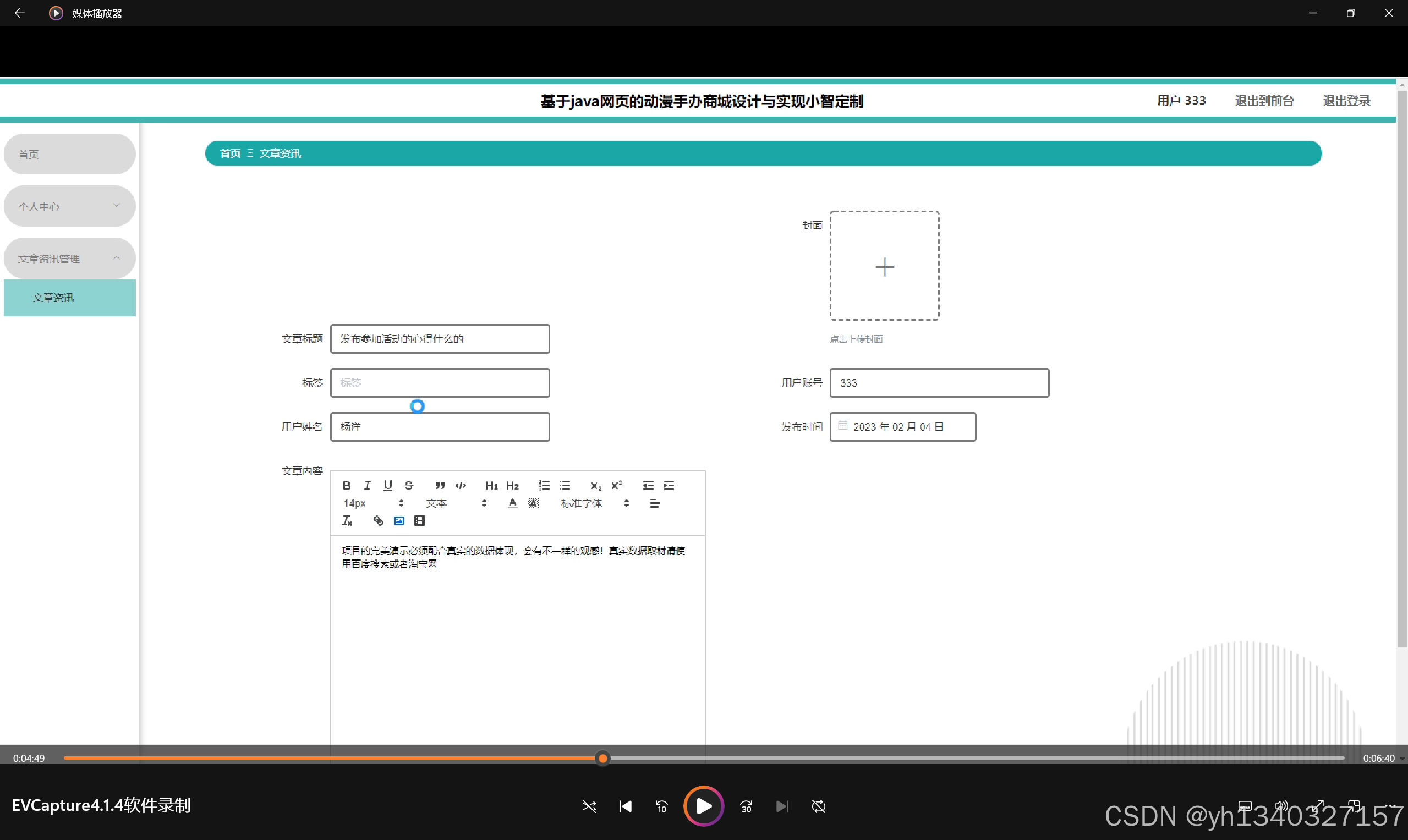
Task: Toggle strikethrough formatting in the editor
Action: pyautogui.click(x=409, y=486)
